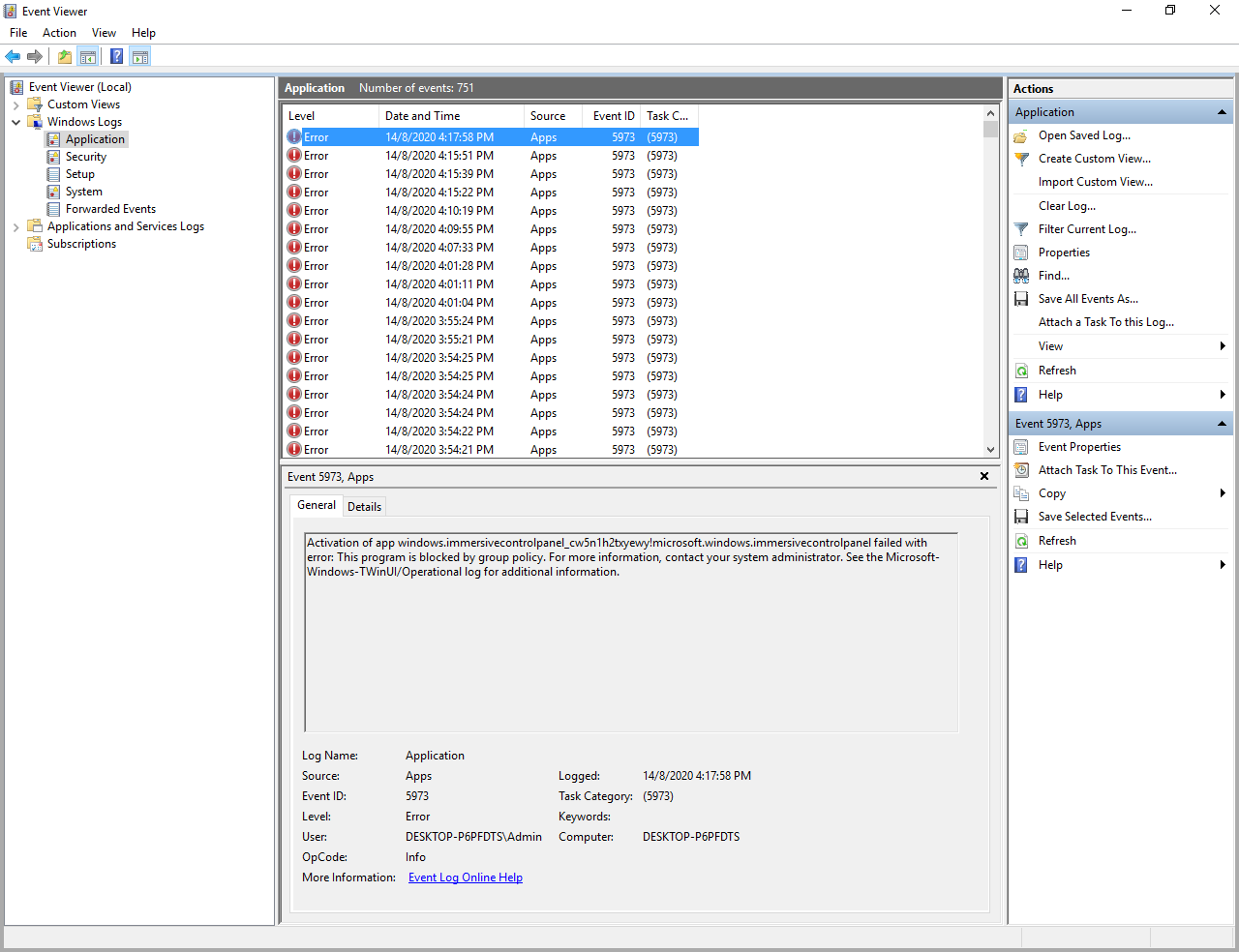Expand Applications and Services Logs node
1239x952 pixels.
pos(15,226)
